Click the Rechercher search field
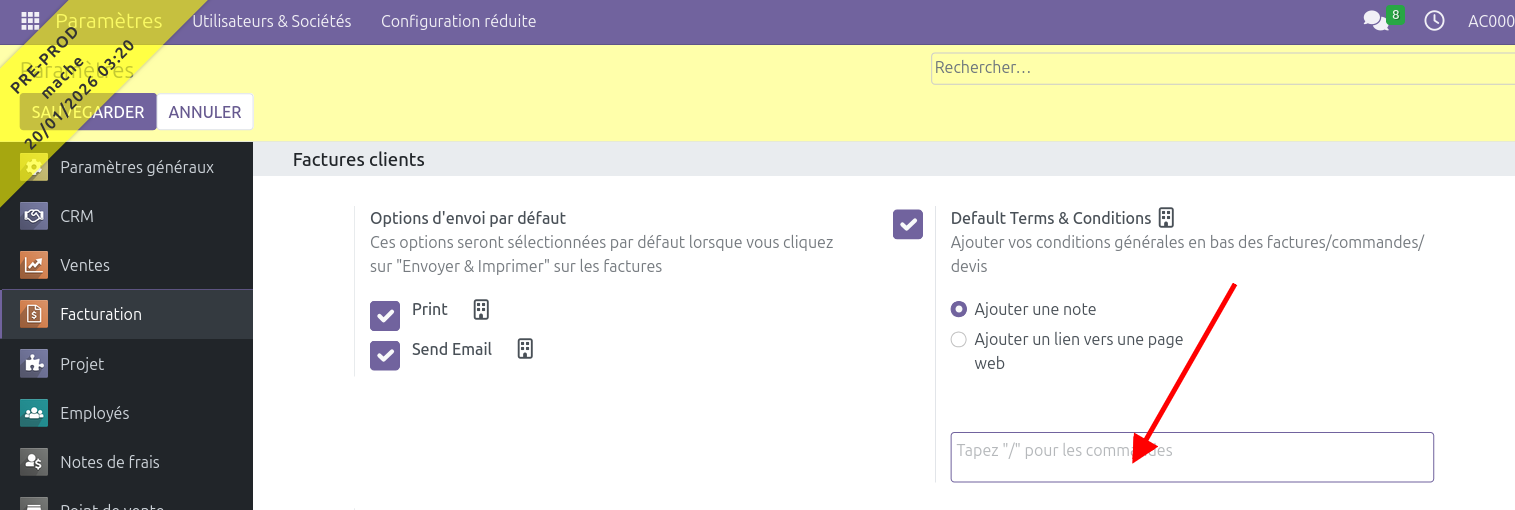Viewport: 1515px width, 510px height. pos(1220,68)
